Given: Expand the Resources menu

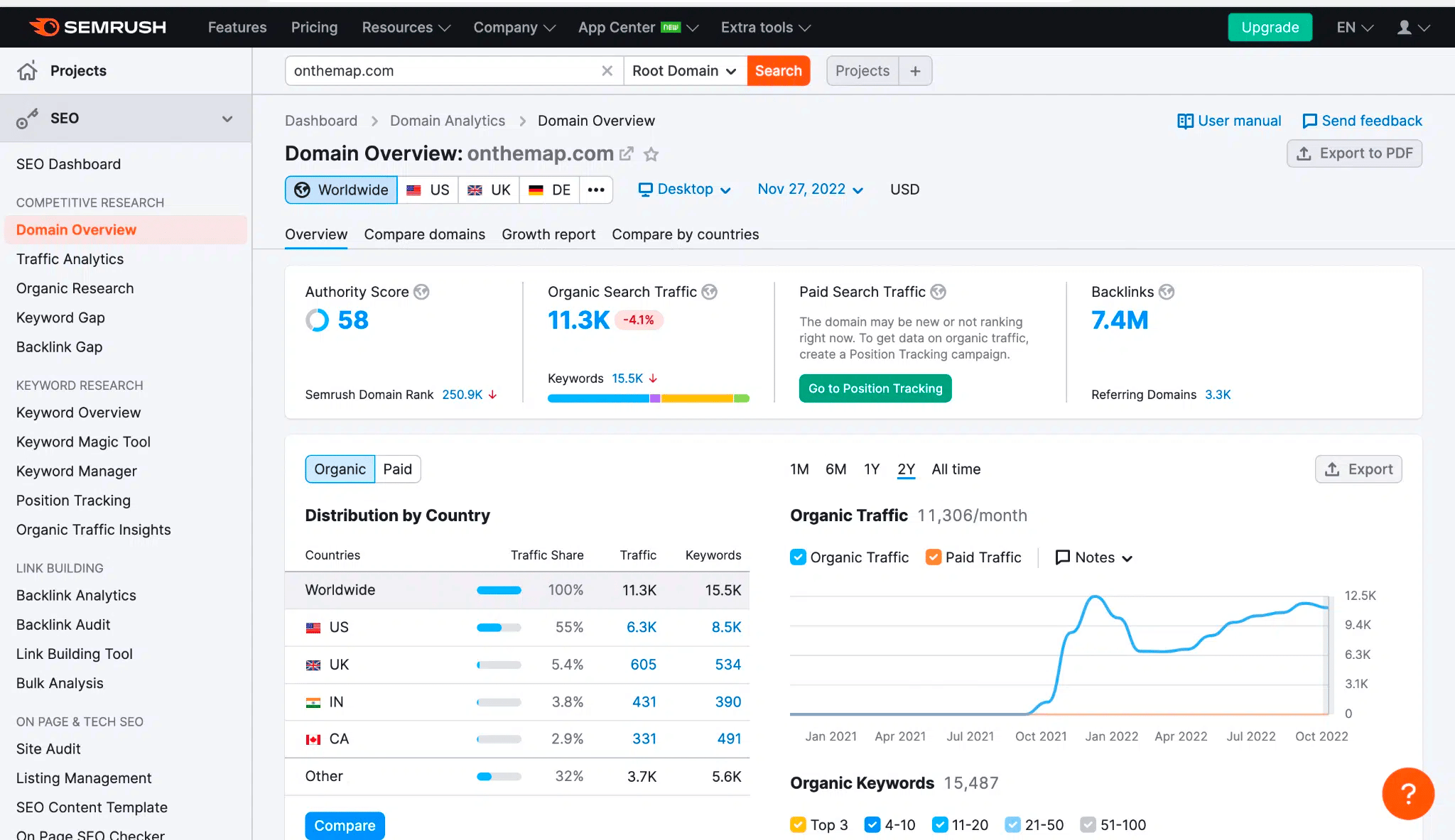Looking at the screenshot, I should 406,28.
